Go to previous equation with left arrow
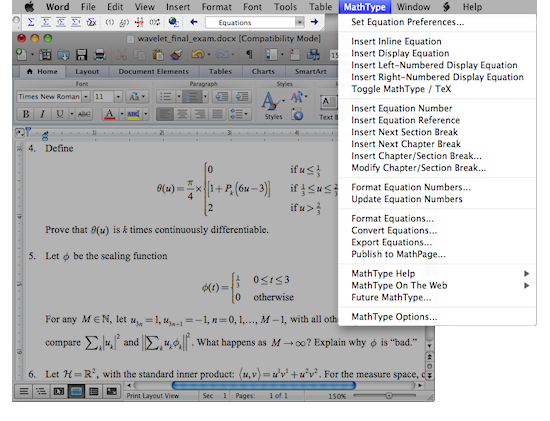The width and height of the screenshot is (550, 421). coord(194,22)
